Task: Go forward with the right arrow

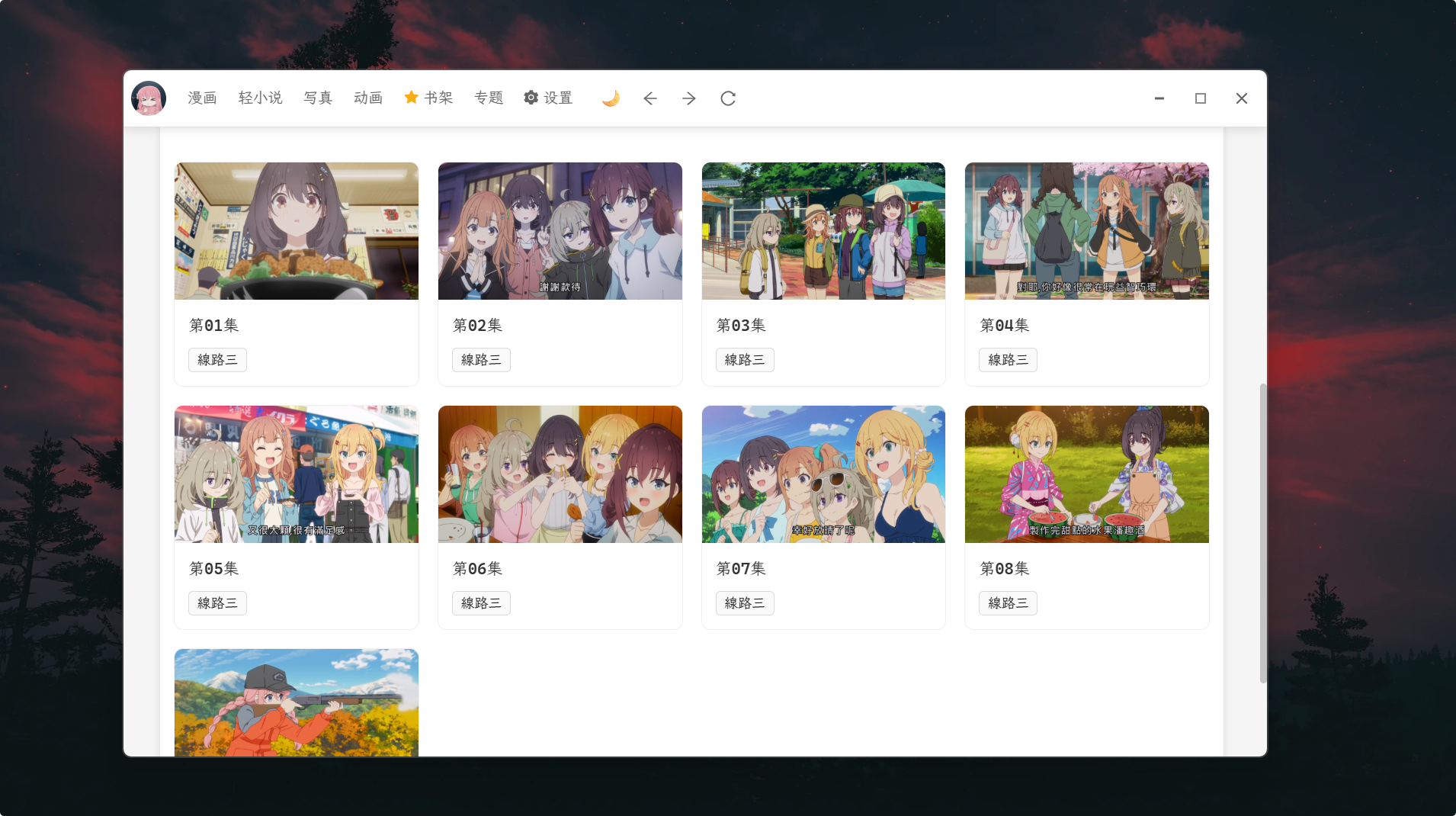Action: [x=689, y=98]
